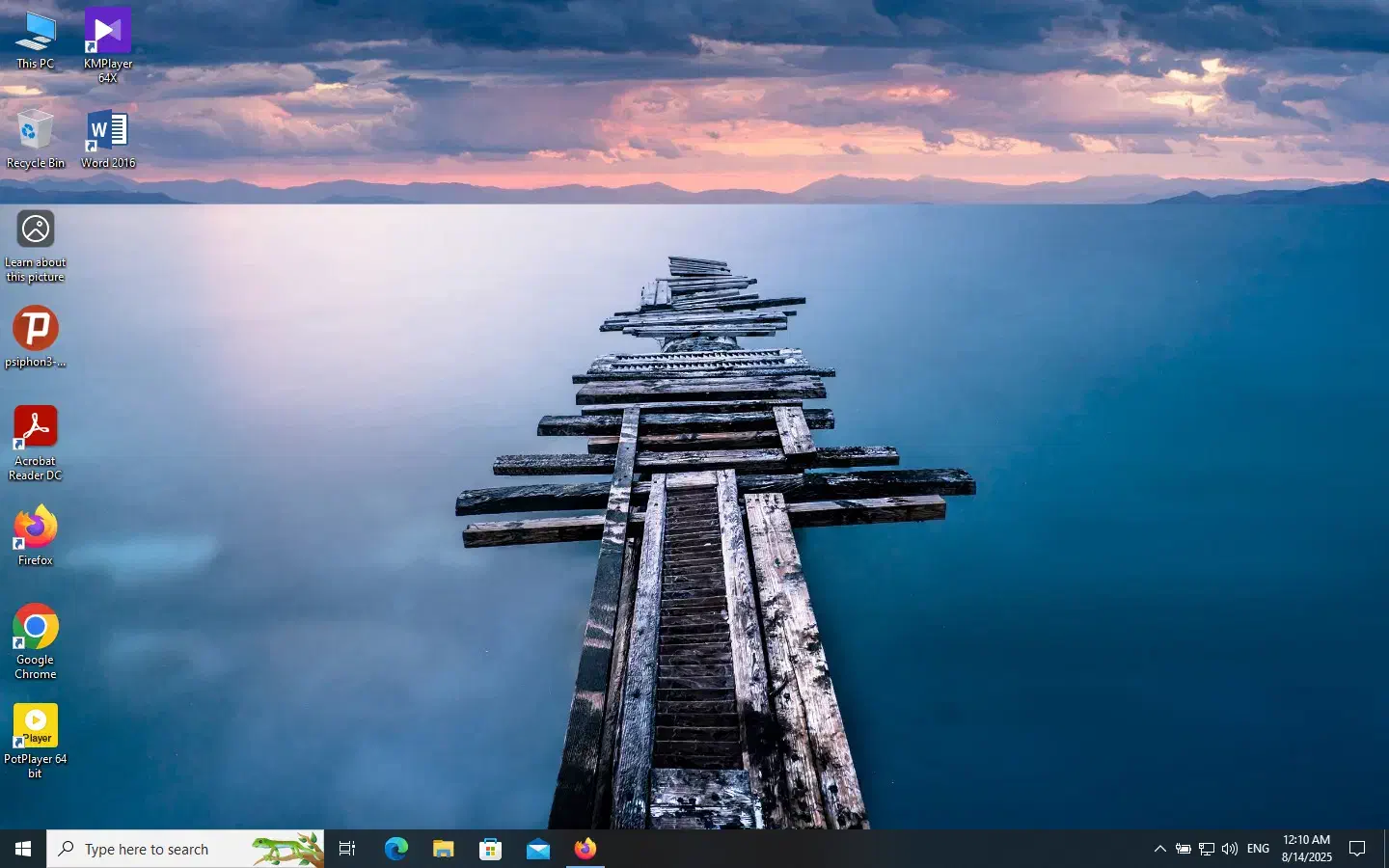Image resolution: width=1389 pixels, height=868 pixels.
Task: Open the Windows Start menu
Action: click(x=23, y=849)
